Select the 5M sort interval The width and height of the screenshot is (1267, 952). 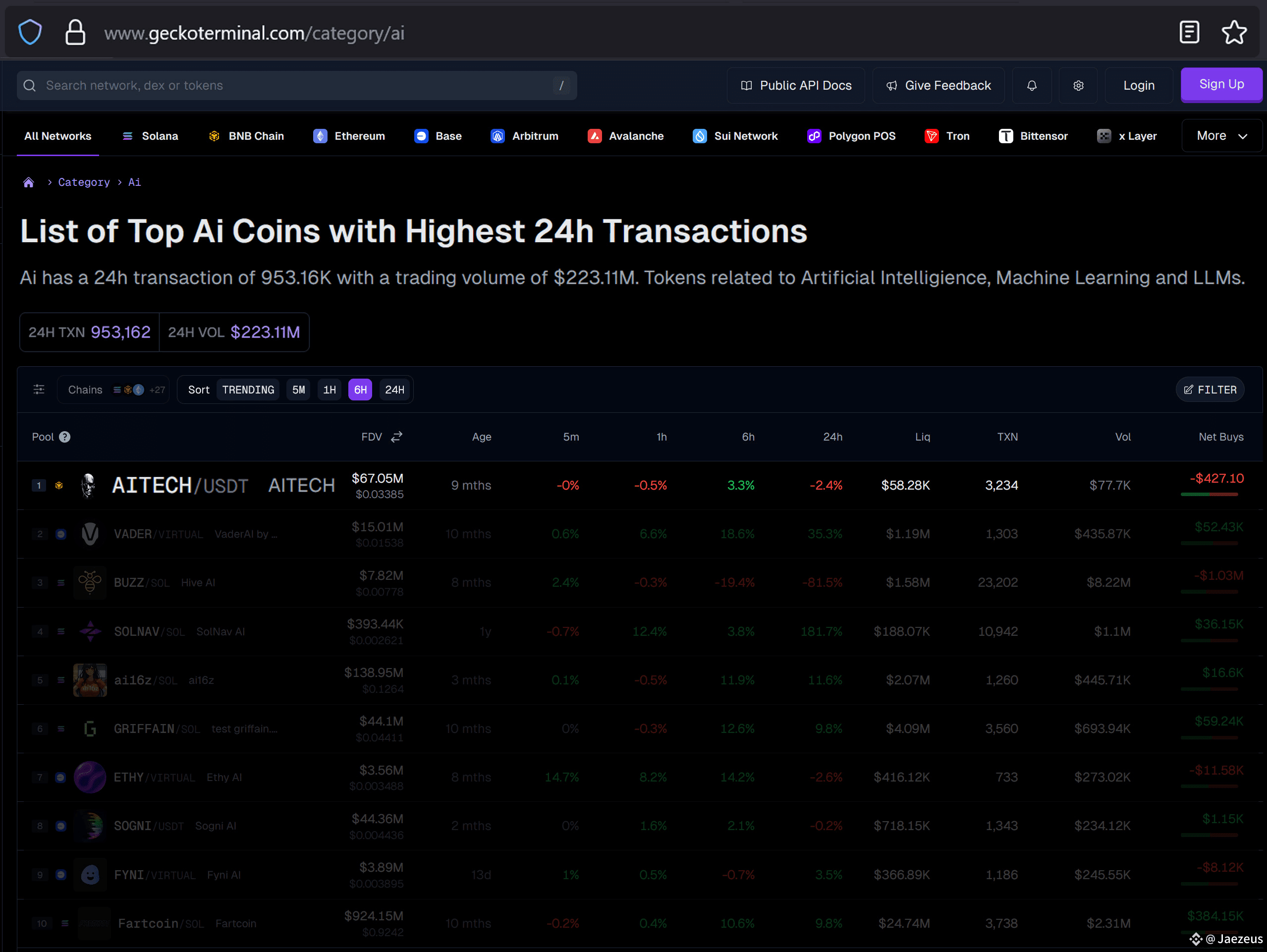click(x=298, y=390)
